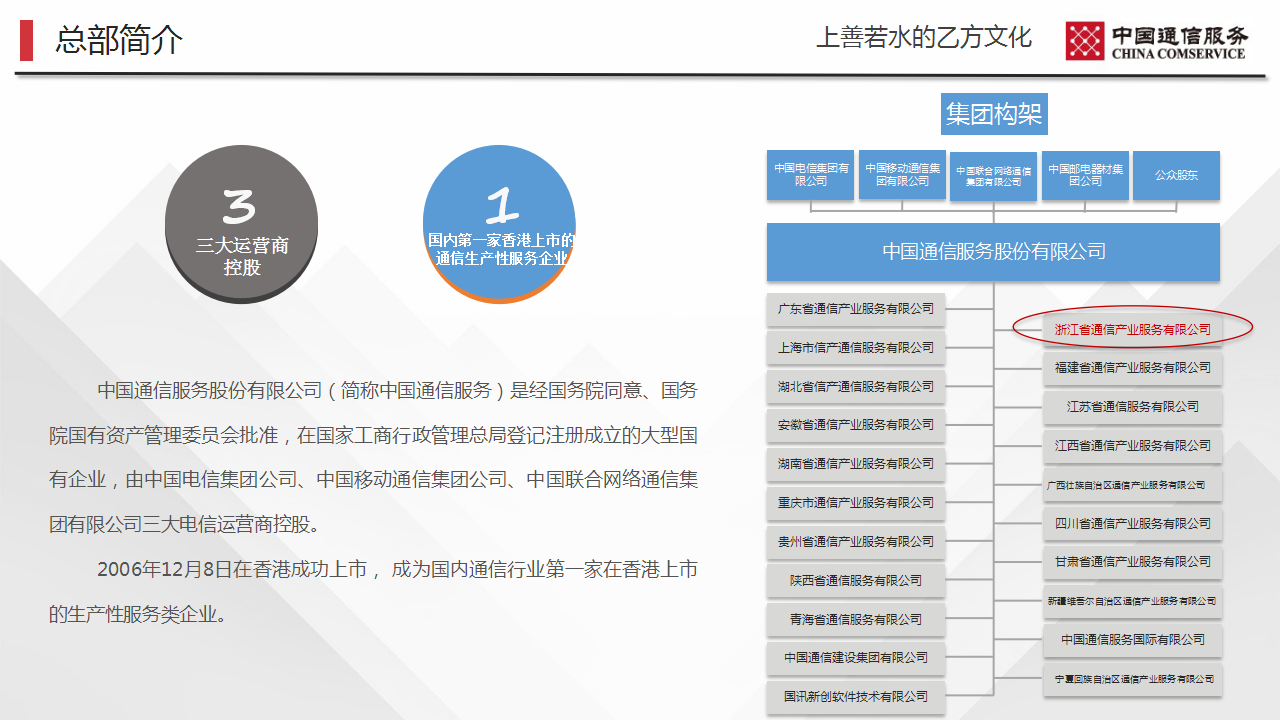Click the gray circle labeled 三大运营商控股
Image resolution: width=1280 pixels, height=720 pixels.
[241, 224]
